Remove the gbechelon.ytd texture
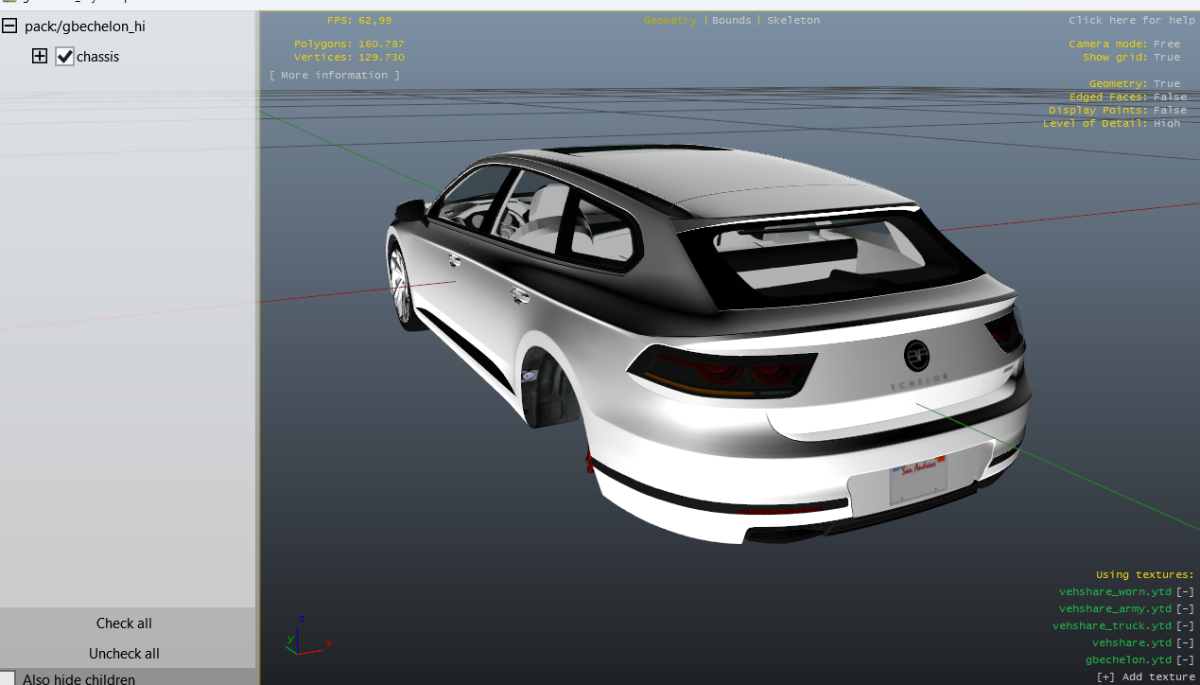The image size is (1200, 685). click(1185, 660)
